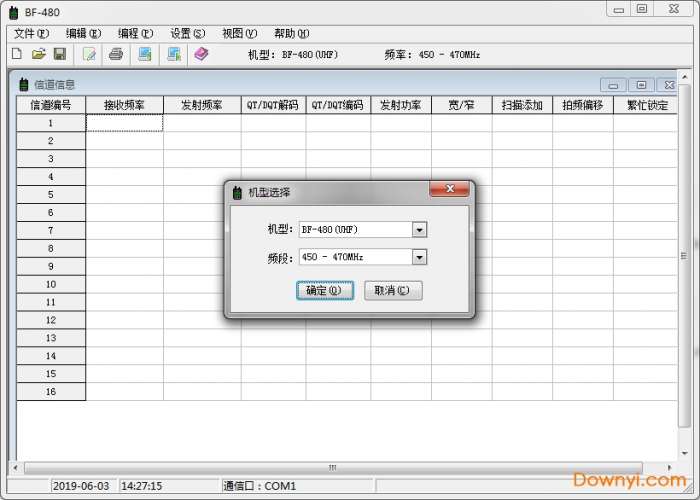The width and height of the screenshot is (700, 500).
Task: Open help via the pink book icon
Action: point(201,54)
